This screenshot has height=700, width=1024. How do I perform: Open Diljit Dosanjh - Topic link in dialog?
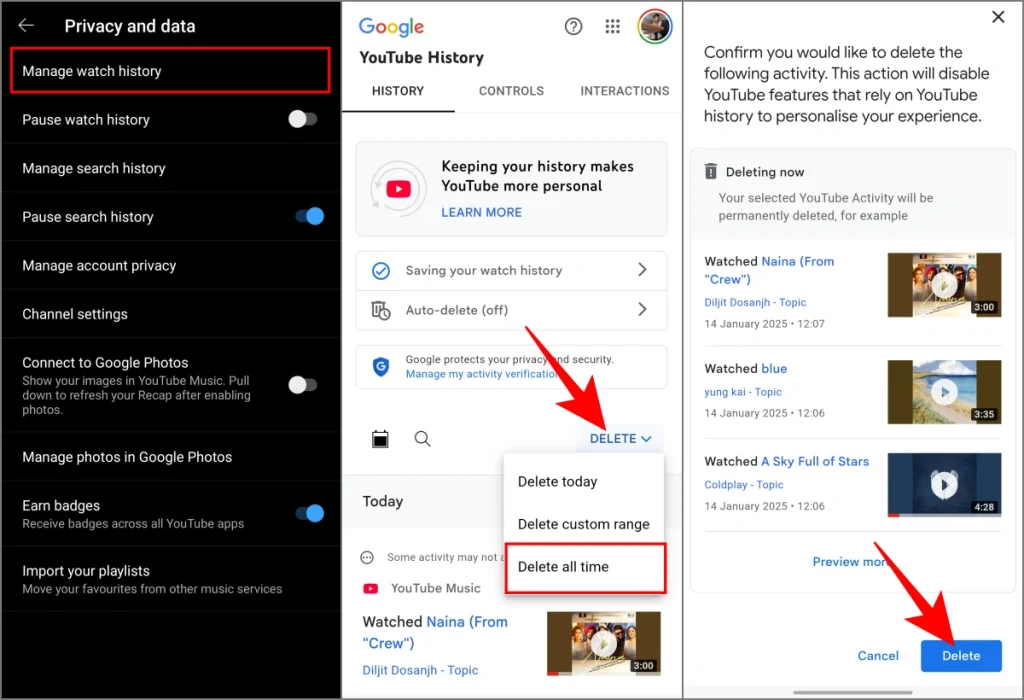point(755,302)
